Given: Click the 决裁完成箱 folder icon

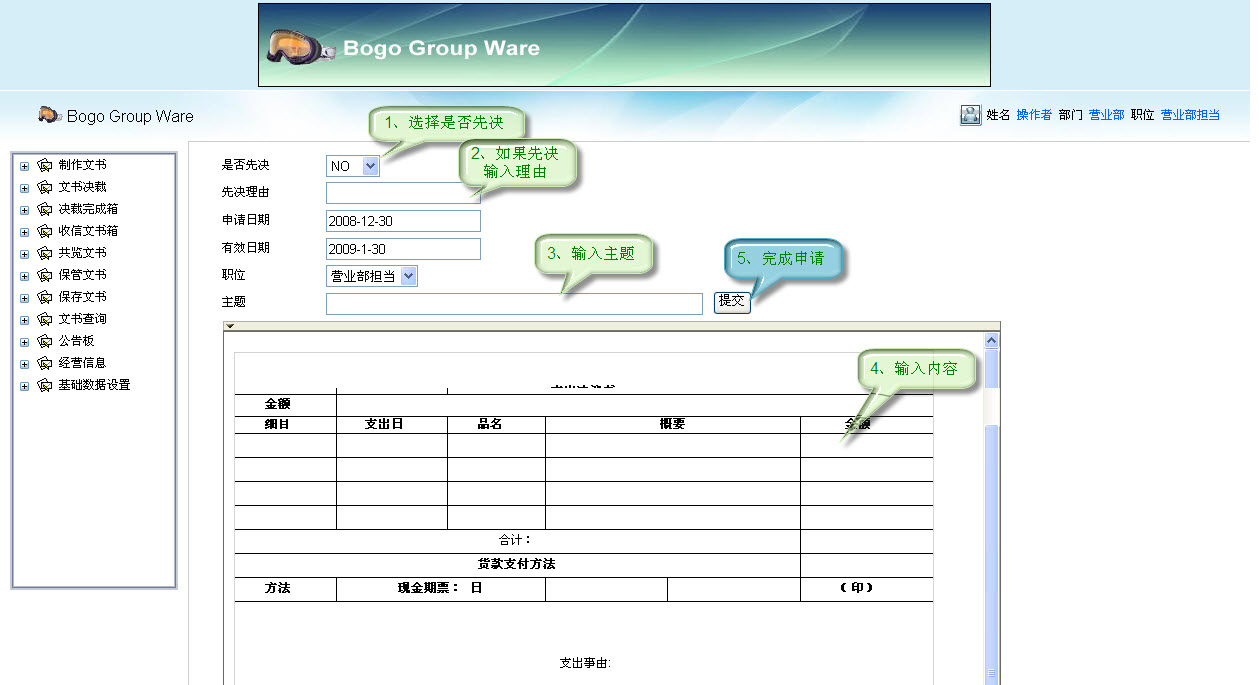Looking at the screenshot, I should (45, 209).
